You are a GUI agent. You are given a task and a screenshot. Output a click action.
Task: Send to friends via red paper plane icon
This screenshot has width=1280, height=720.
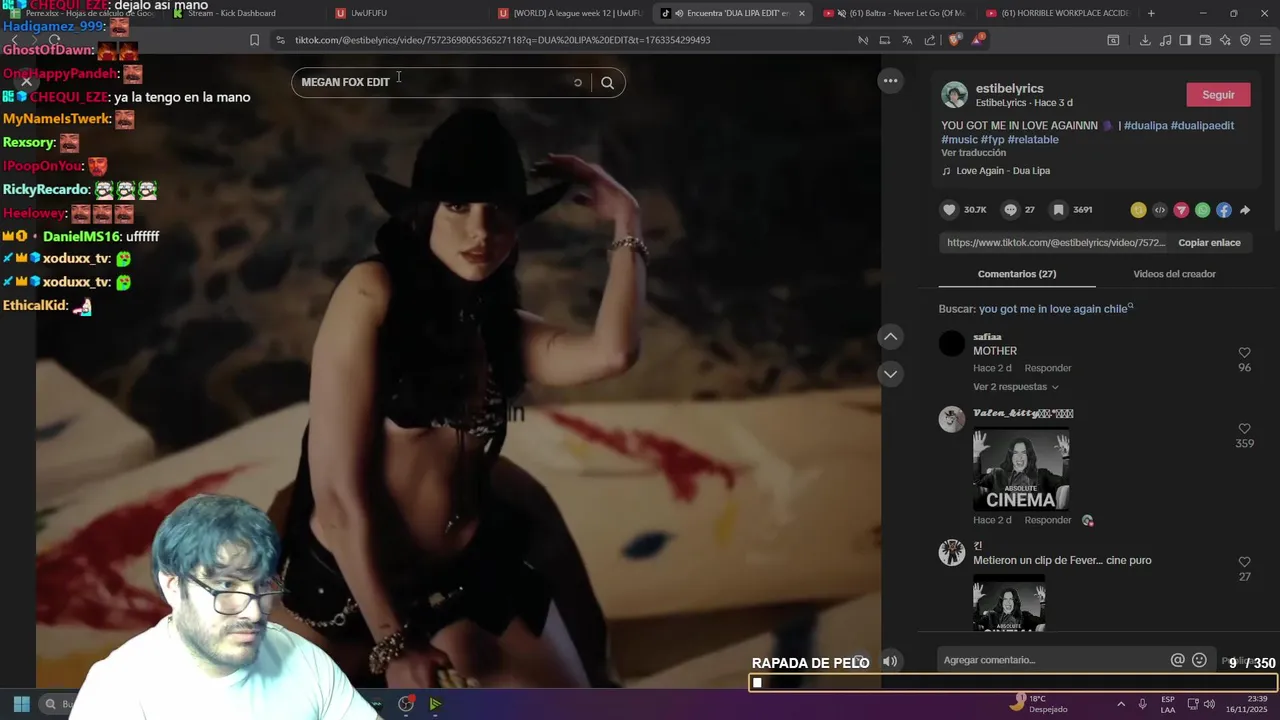1181,210
